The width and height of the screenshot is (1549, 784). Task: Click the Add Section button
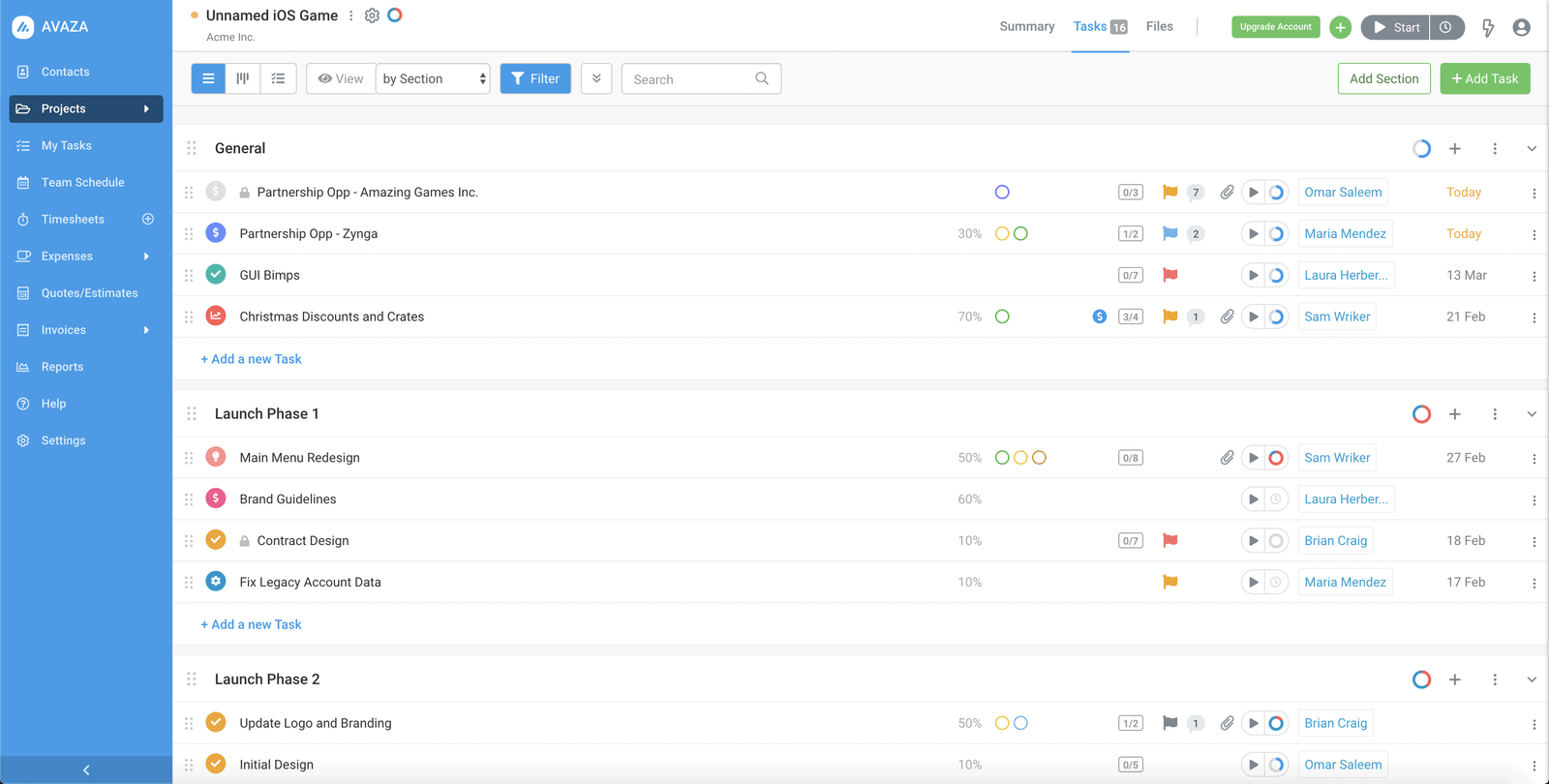click(1383, 78)
